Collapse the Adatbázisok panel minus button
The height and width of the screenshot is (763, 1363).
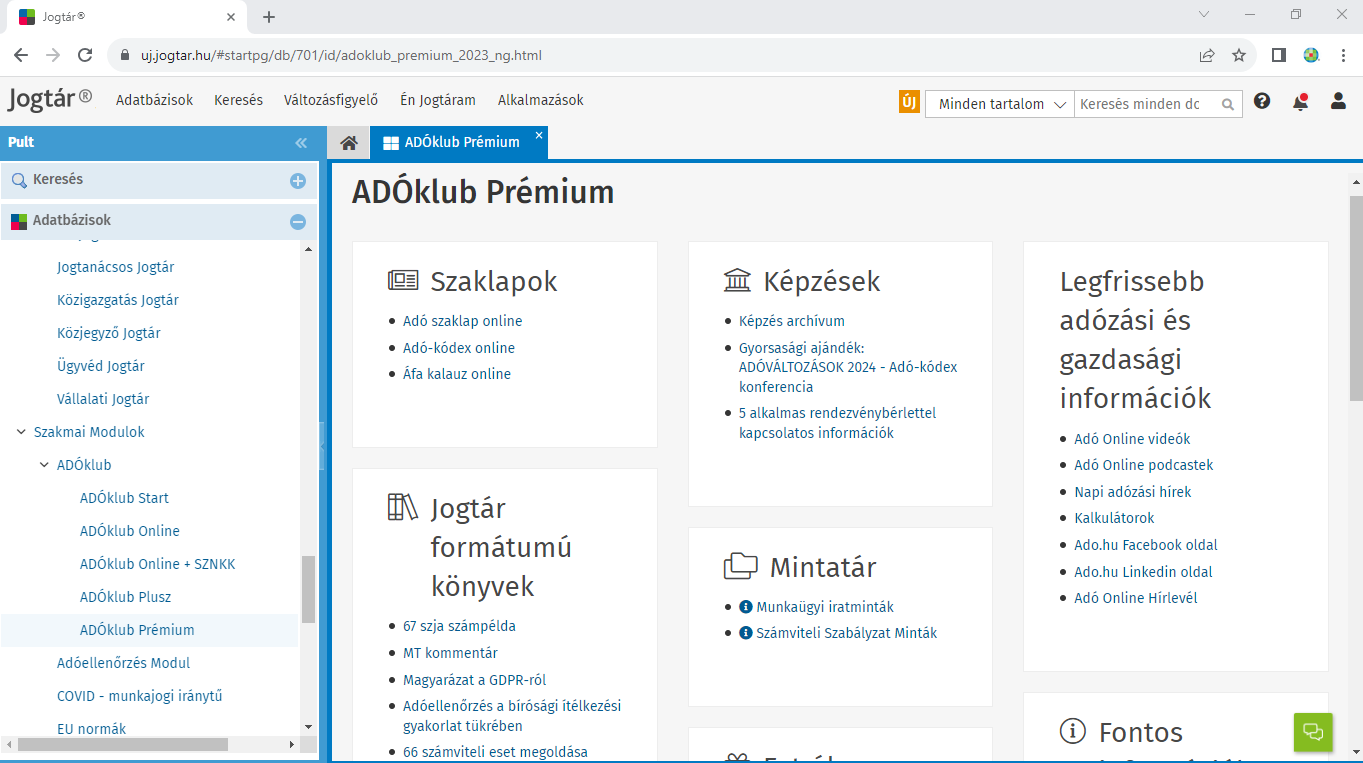pyautogui.click(x=297, y=222)
